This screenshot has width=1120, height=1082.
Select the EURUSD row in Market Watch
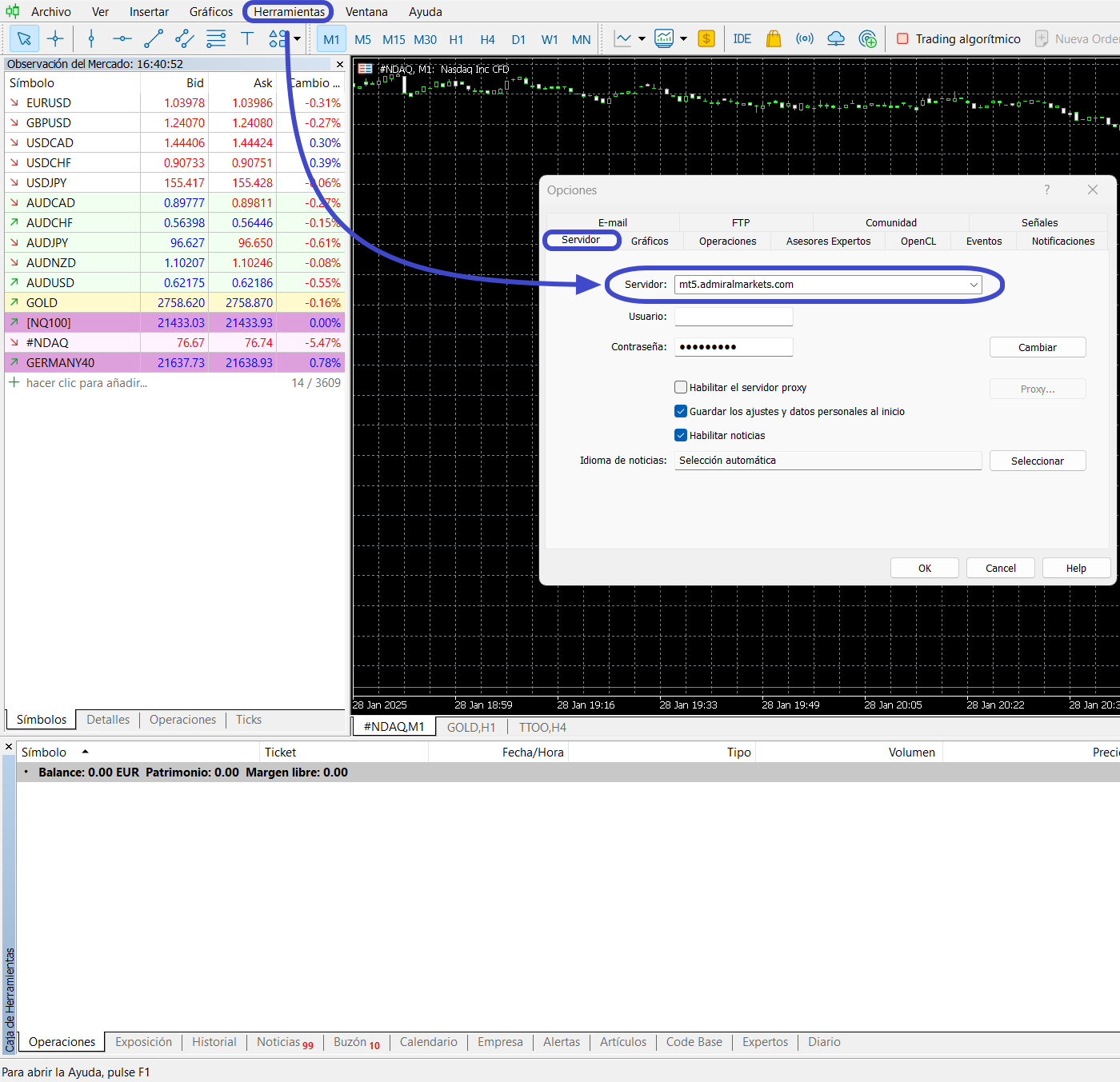175,102
